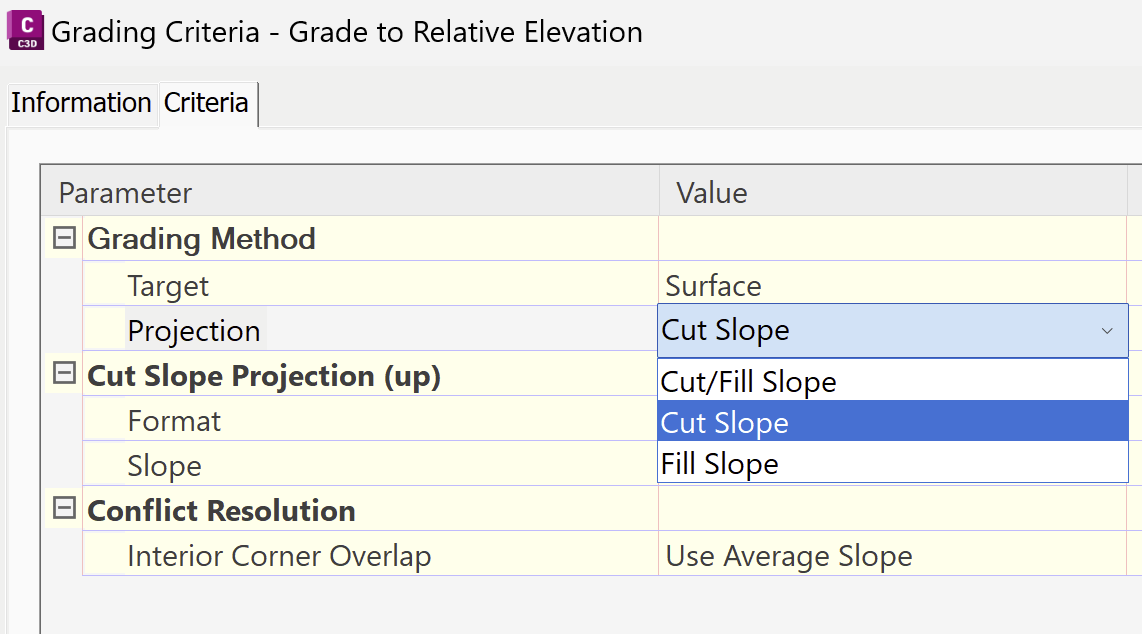Image resolution: width=1142 pixels, height=634 pixels.
Task: Click the Parameter column header
Action: 126,192
